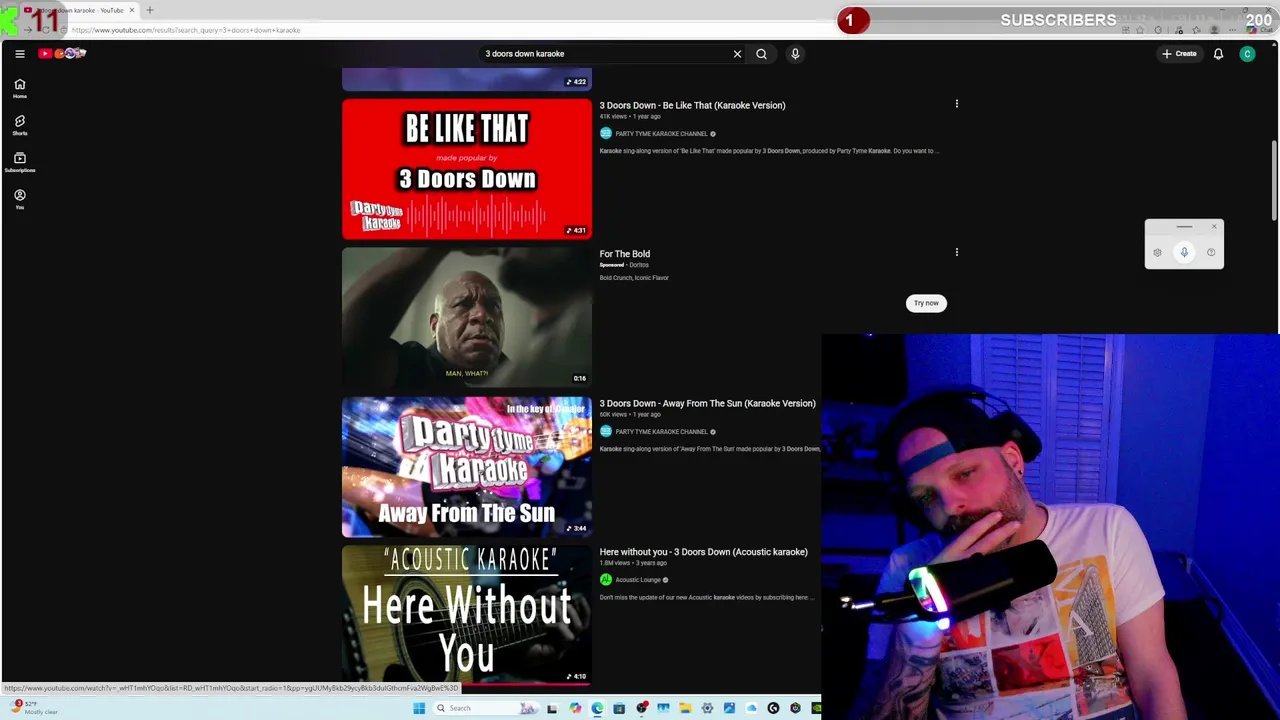
Task: Open Settings gear from the taskbar
Action: 707,708
